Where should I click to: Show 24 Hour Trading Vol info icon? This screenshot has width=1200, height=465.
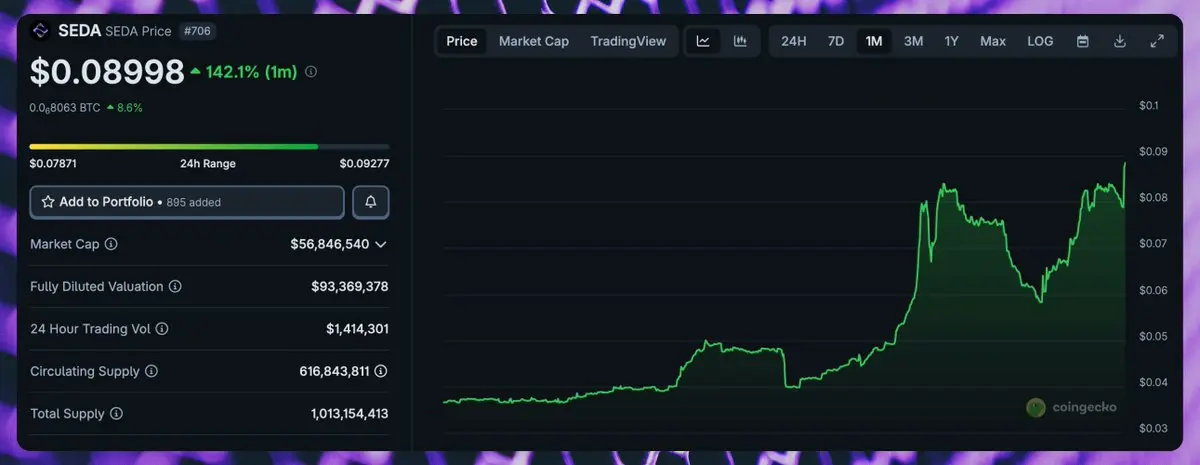point(162,329)
